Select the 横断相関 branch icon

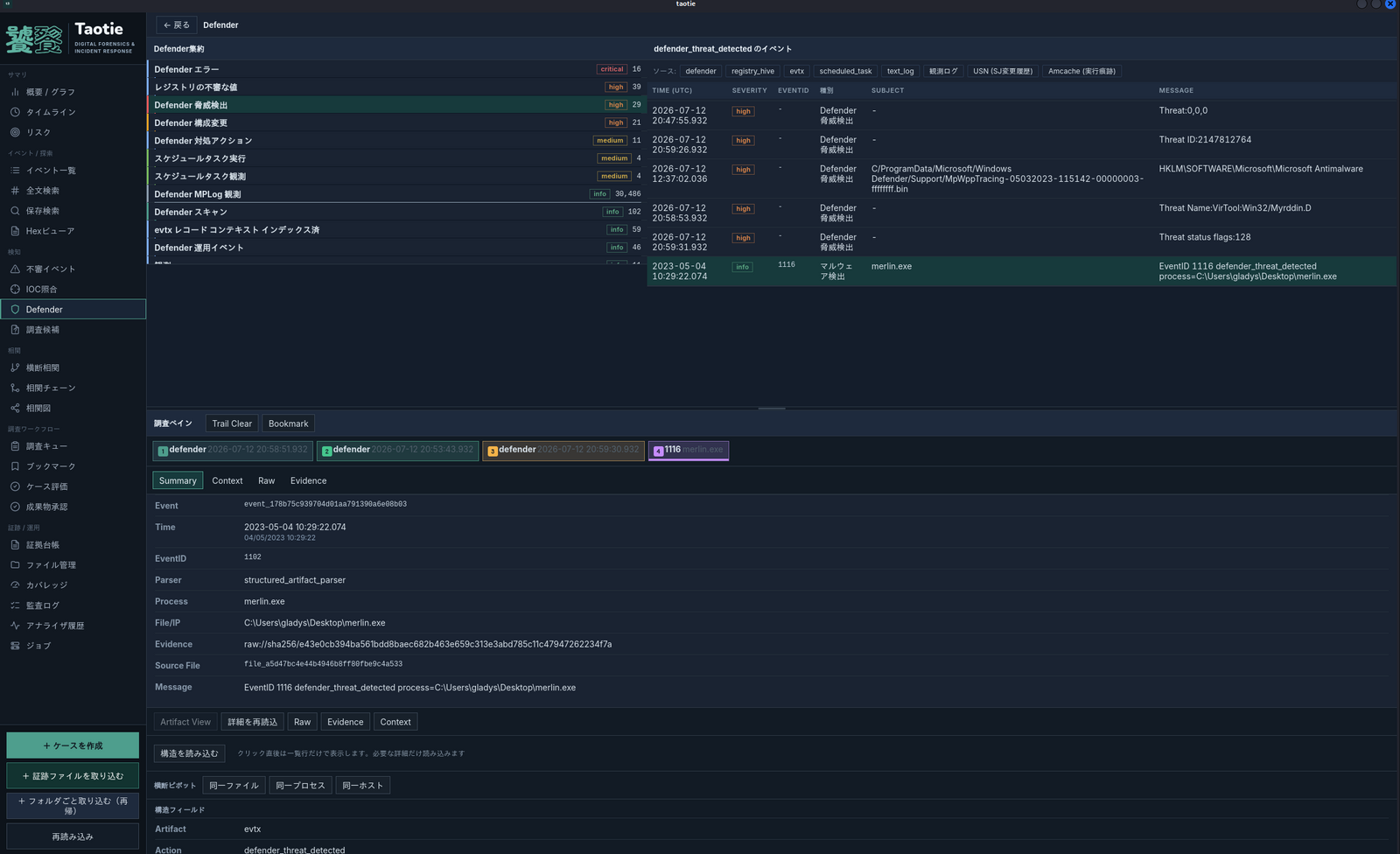[x=15, y=367]
